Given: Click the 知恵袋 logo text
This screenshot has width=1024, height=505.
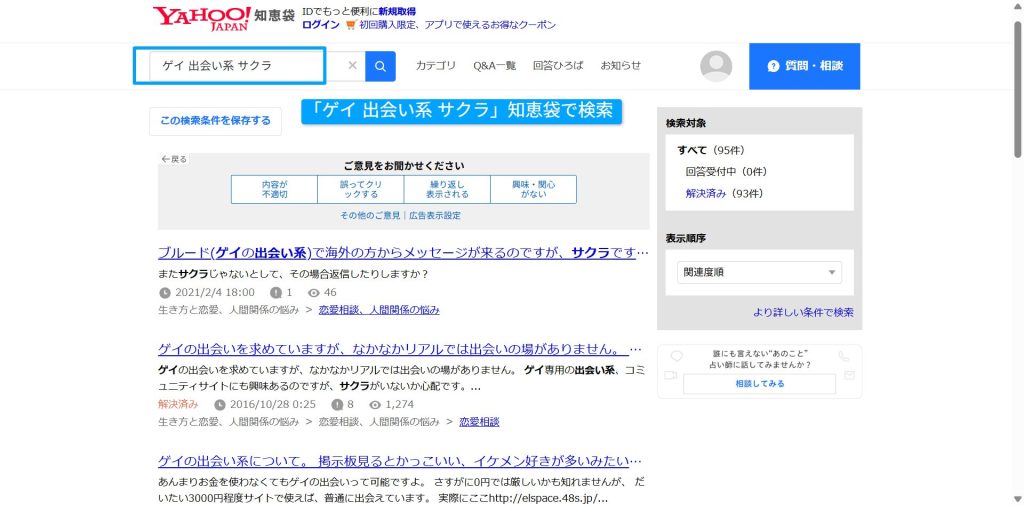Looking at the screenshot, I should 274,14.
